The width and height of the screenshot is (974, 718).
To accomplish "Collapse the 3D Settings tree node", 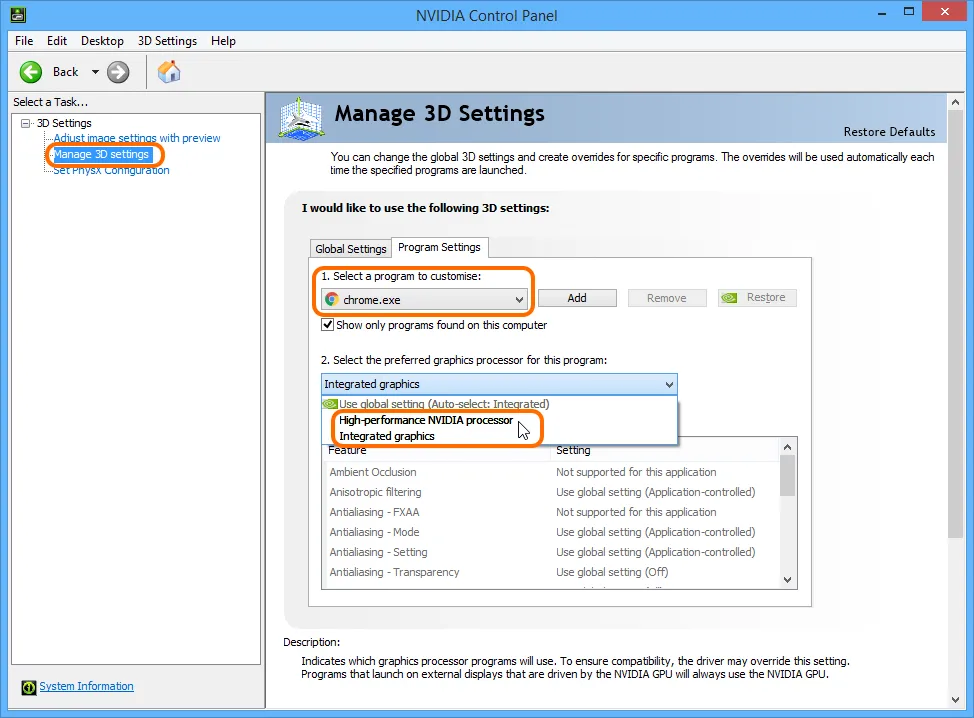I will click(25, 123).
